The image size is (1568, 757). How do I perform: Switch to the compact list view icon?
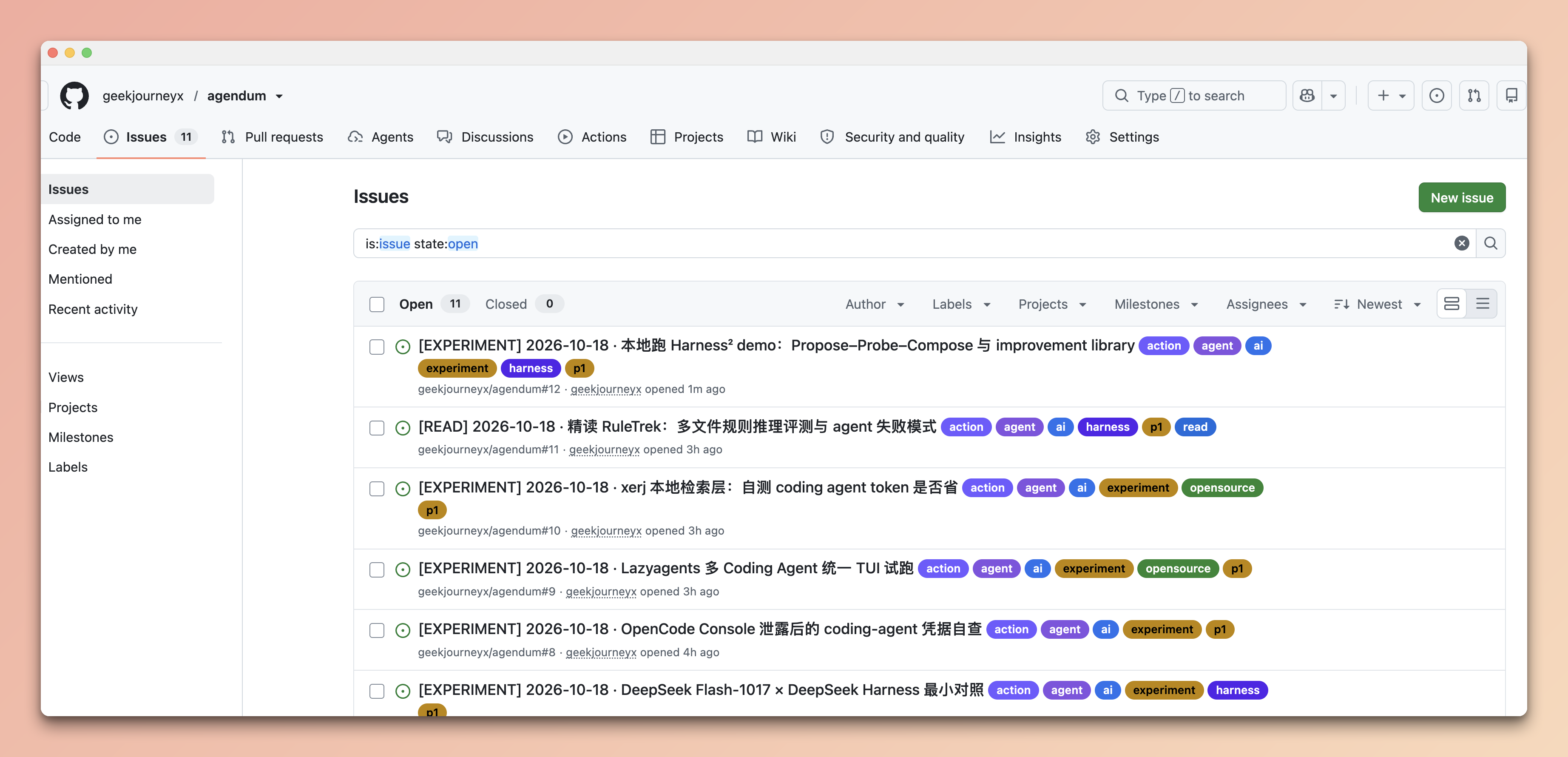point(1482,304)
